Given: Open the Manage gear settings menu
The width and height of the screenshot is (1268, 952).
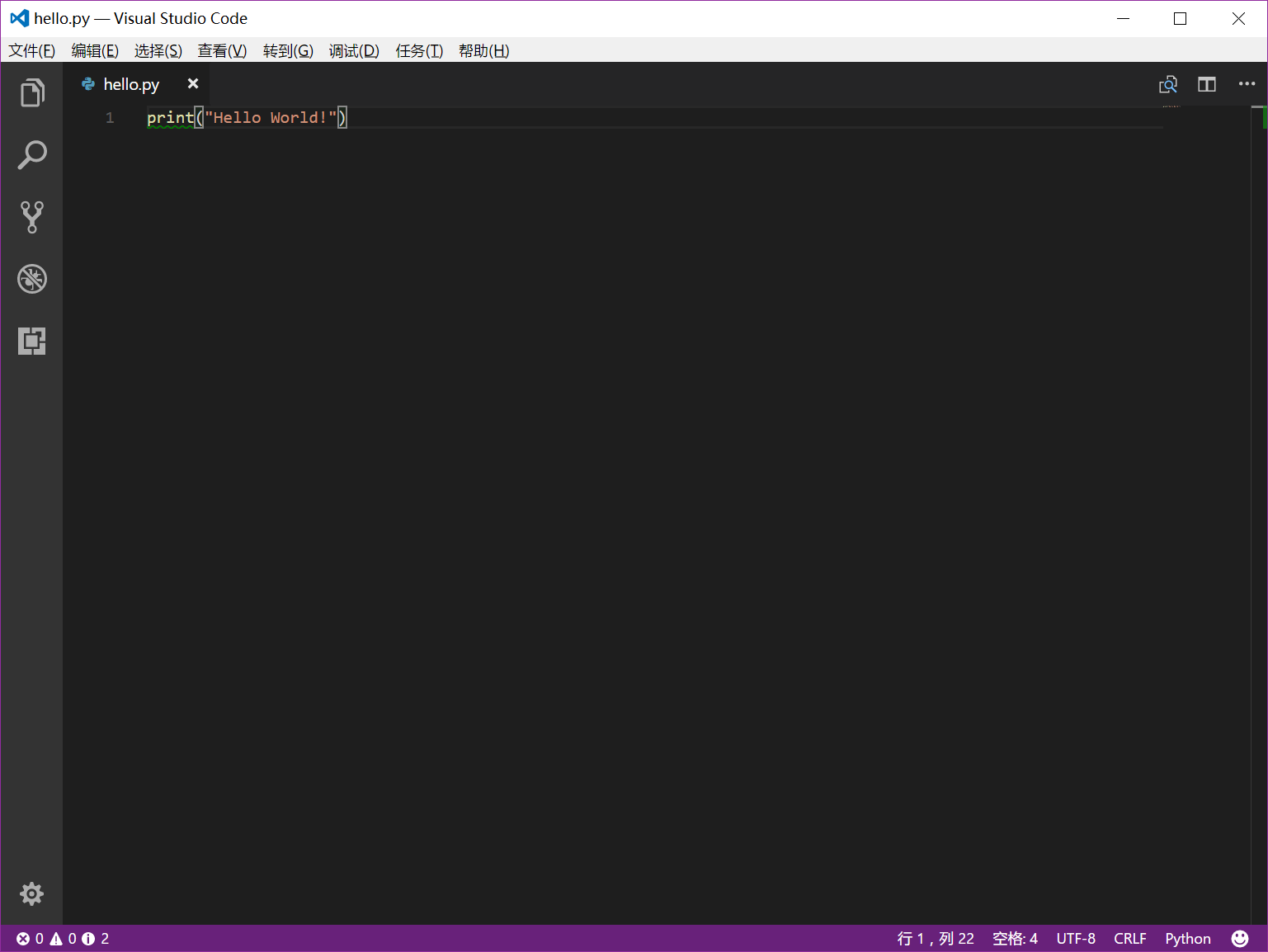Looking at the screenshot, I should tap(31, 893).
